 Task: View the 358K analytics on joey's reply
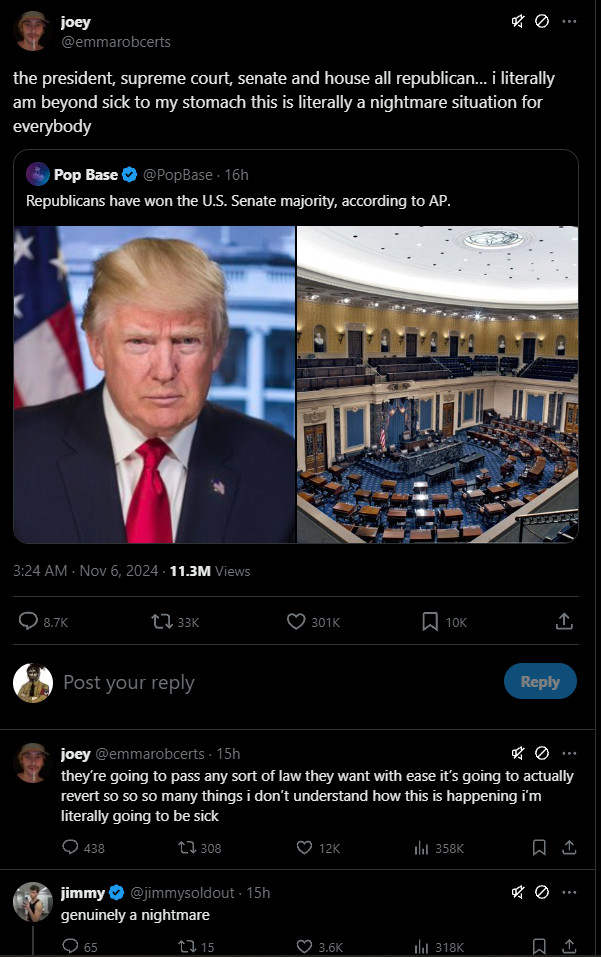pos(439,848)
